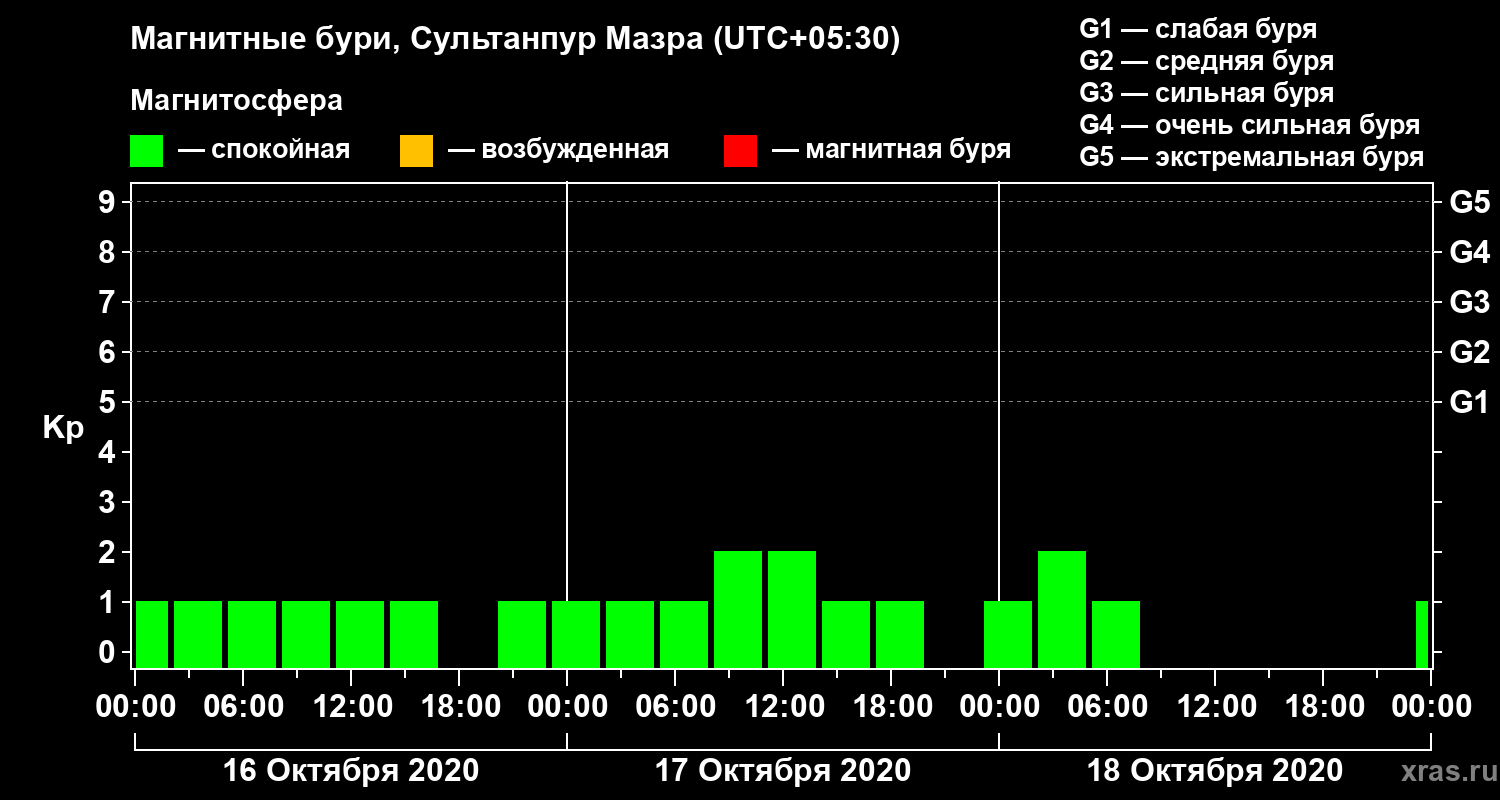Click the red 'магнитная буря' legend swatch
Viewport: 1500px width, 800px height.
tap(740, 151)
